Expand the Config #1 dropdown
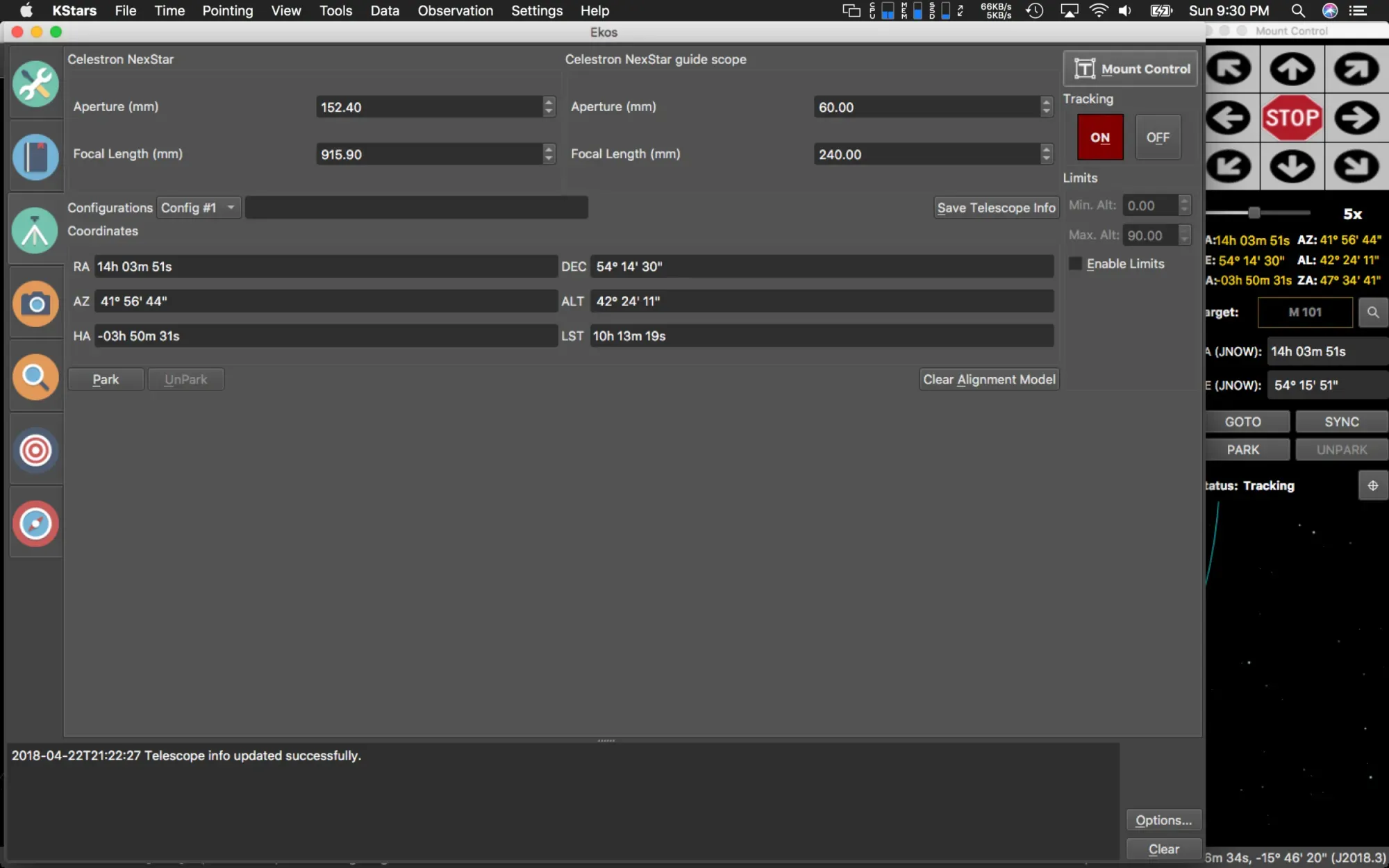 tap(199, 208)
